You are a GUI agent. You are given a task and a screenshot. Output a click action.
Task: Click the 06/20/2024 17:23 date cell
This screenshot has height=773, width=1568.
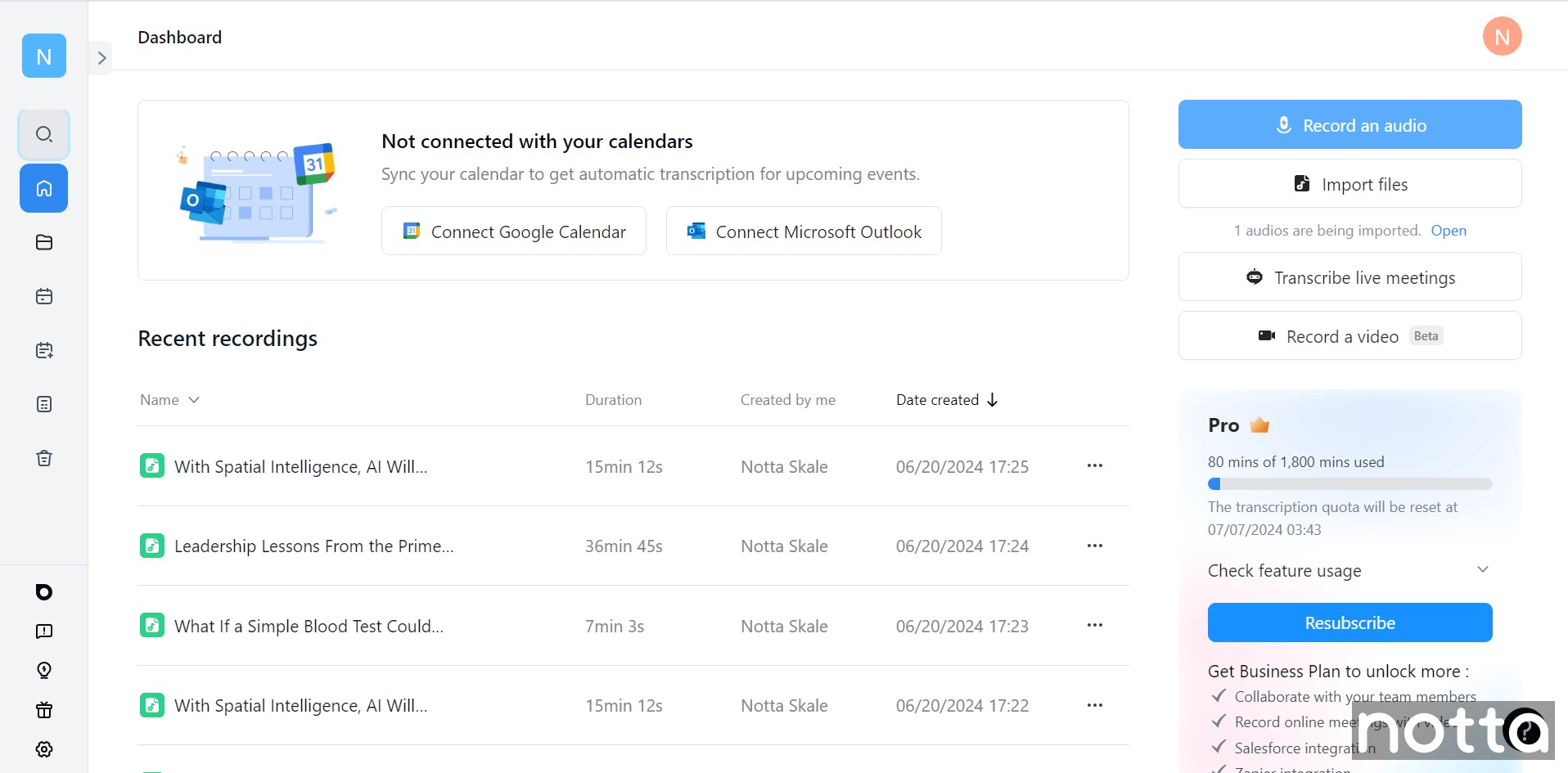pyautogui.click(x=962, y=627)
